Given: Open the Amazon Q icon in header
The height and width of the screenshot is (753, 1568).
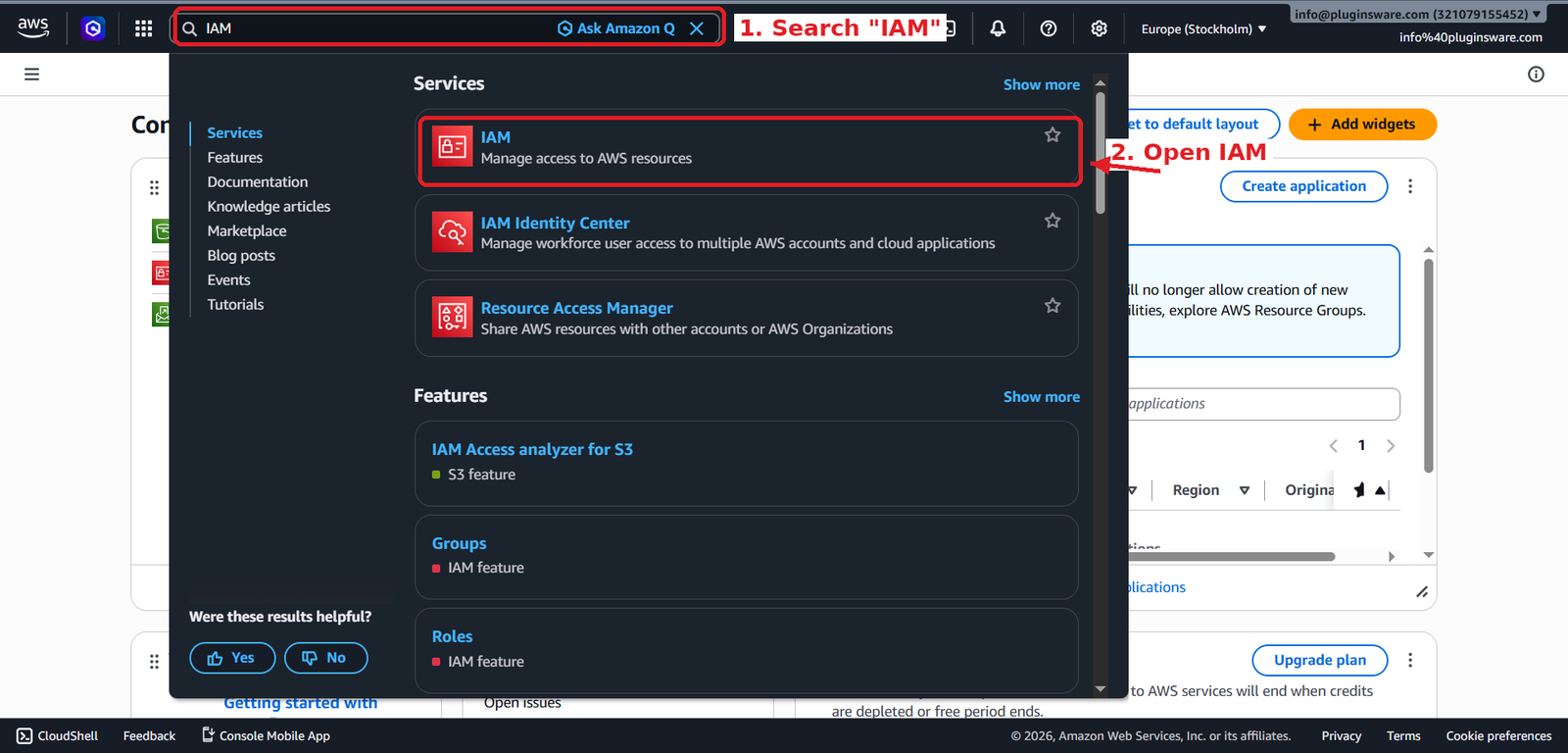Looking at the screenshot, I should (93, 28).
